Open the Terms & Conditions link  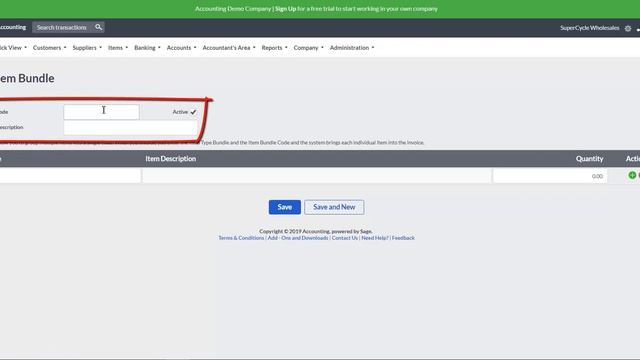(241, 238)
